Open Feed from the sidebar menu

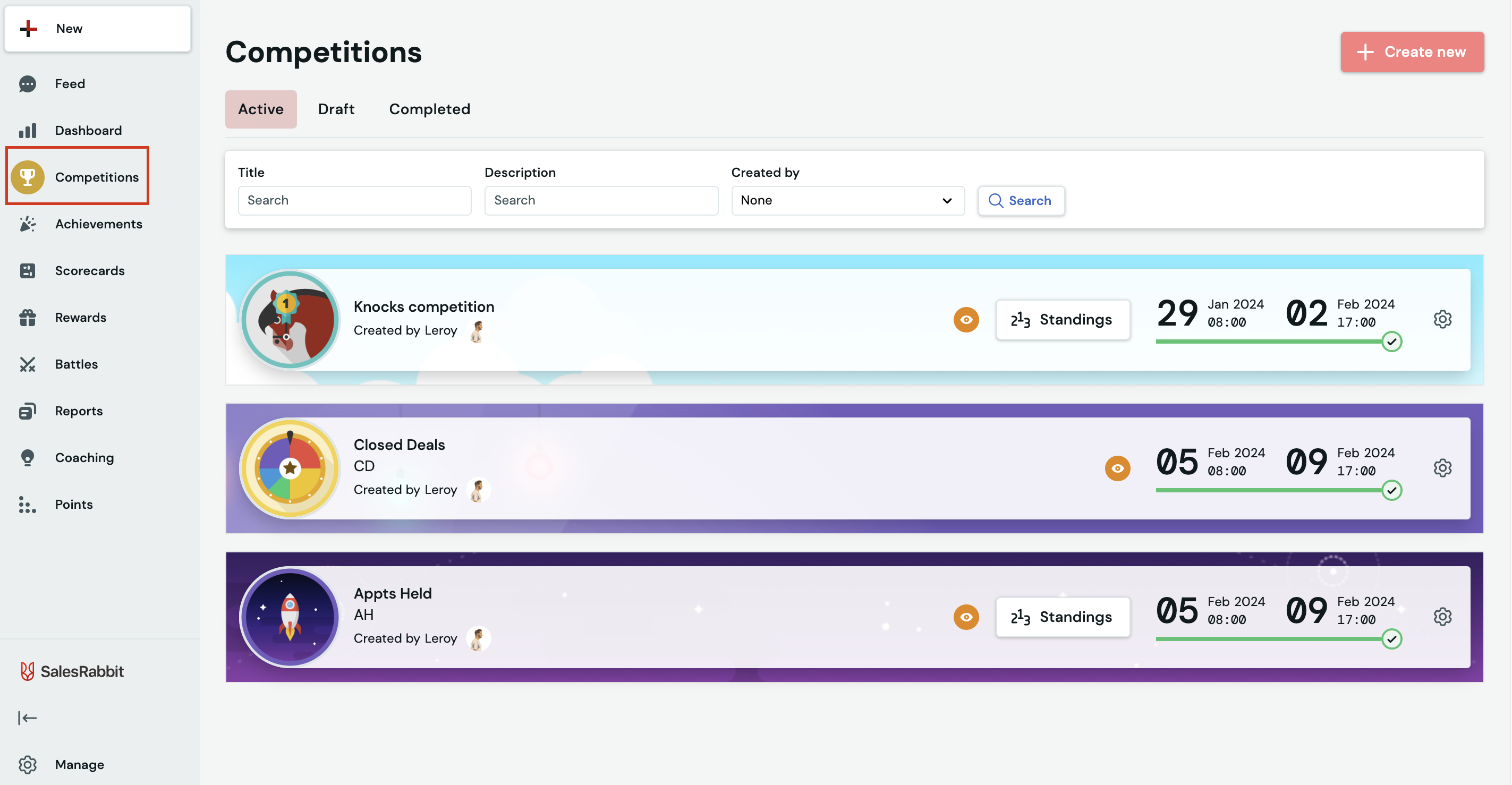pos(70,84)
